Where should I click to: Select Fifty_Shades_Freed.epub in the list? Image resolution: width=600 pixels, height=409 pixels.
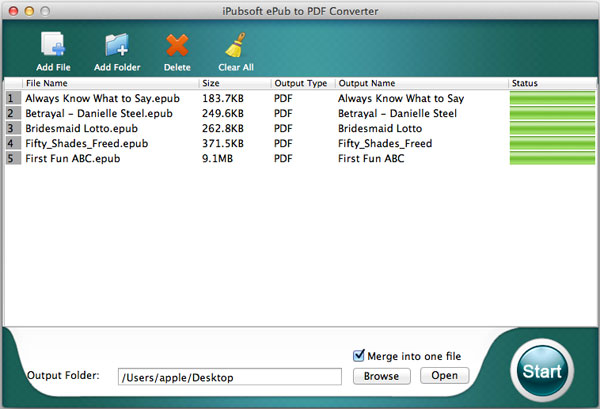[86, 144]
